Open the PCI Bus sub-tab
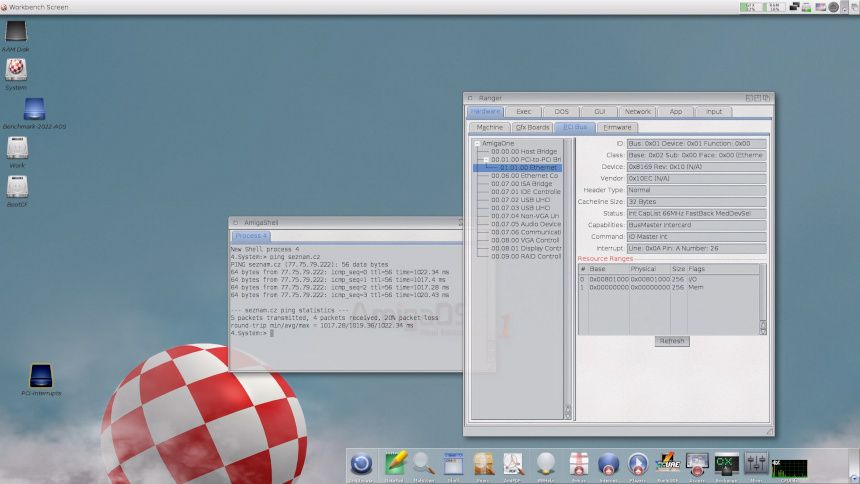Screen dimensions: 860x484 (575, 127)
